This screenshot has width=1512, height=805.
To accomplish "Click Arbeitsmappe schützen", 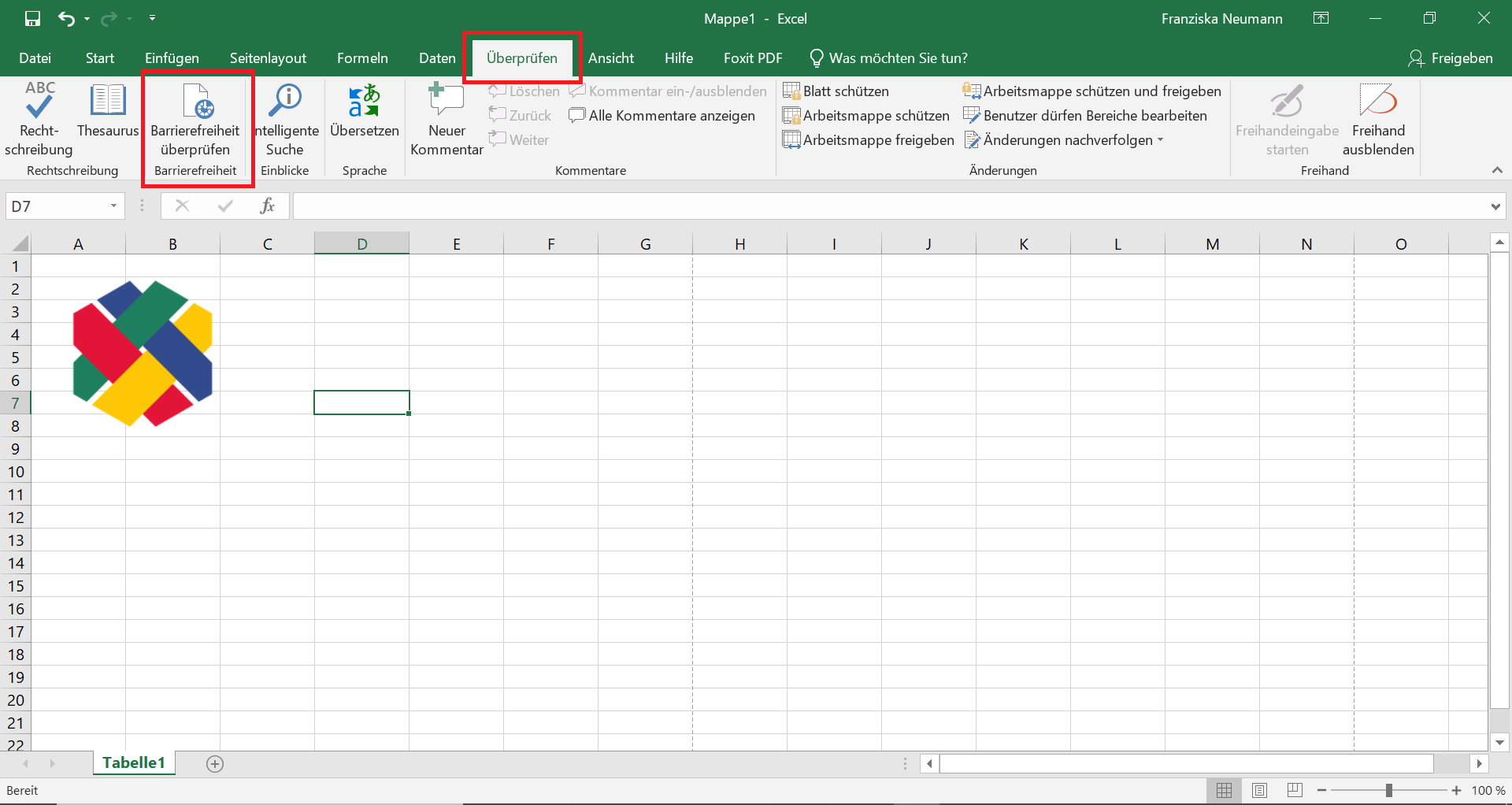I will pyautogui.click(x=866, y=115).
